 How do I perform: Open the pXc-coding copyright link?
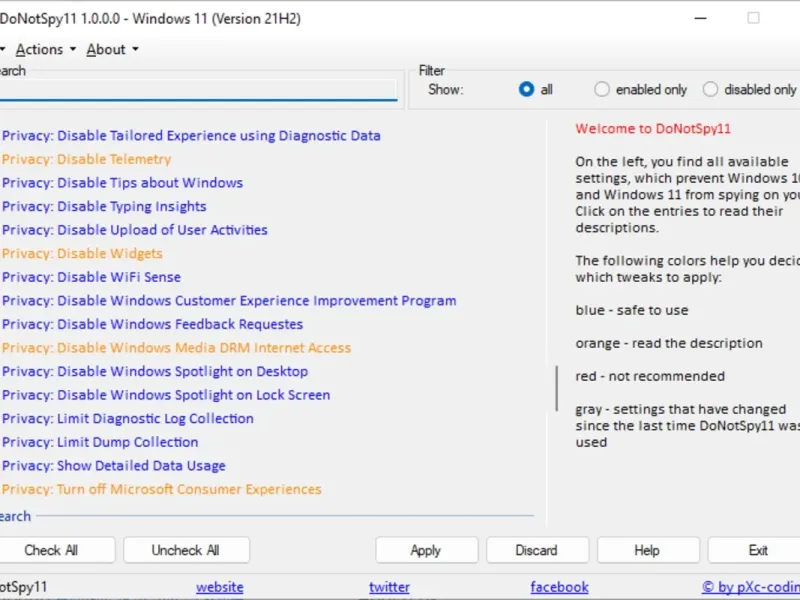[x=751, y=587]
